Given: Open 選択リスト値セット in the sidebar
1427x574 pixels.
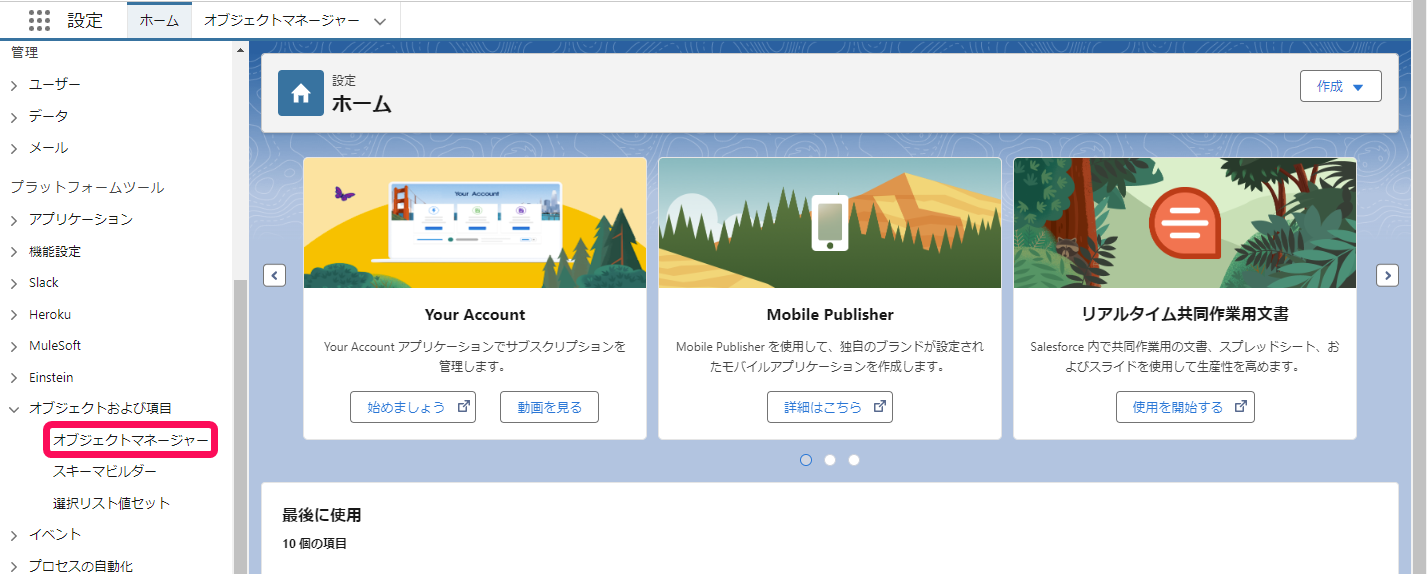Looking at the screenshot, I should pos(112,503).
